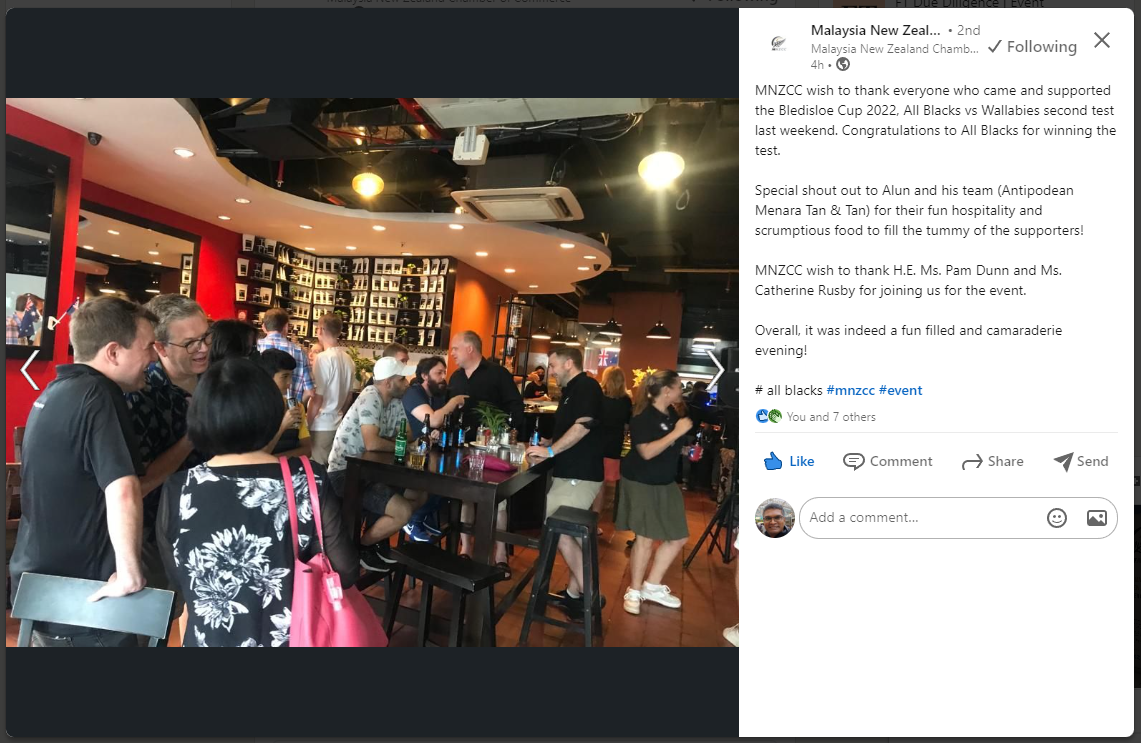The image size is (1141, 743).
Task: Click the Send paper plane icon
Action: pyautogui.click(x=1062, y=461)
